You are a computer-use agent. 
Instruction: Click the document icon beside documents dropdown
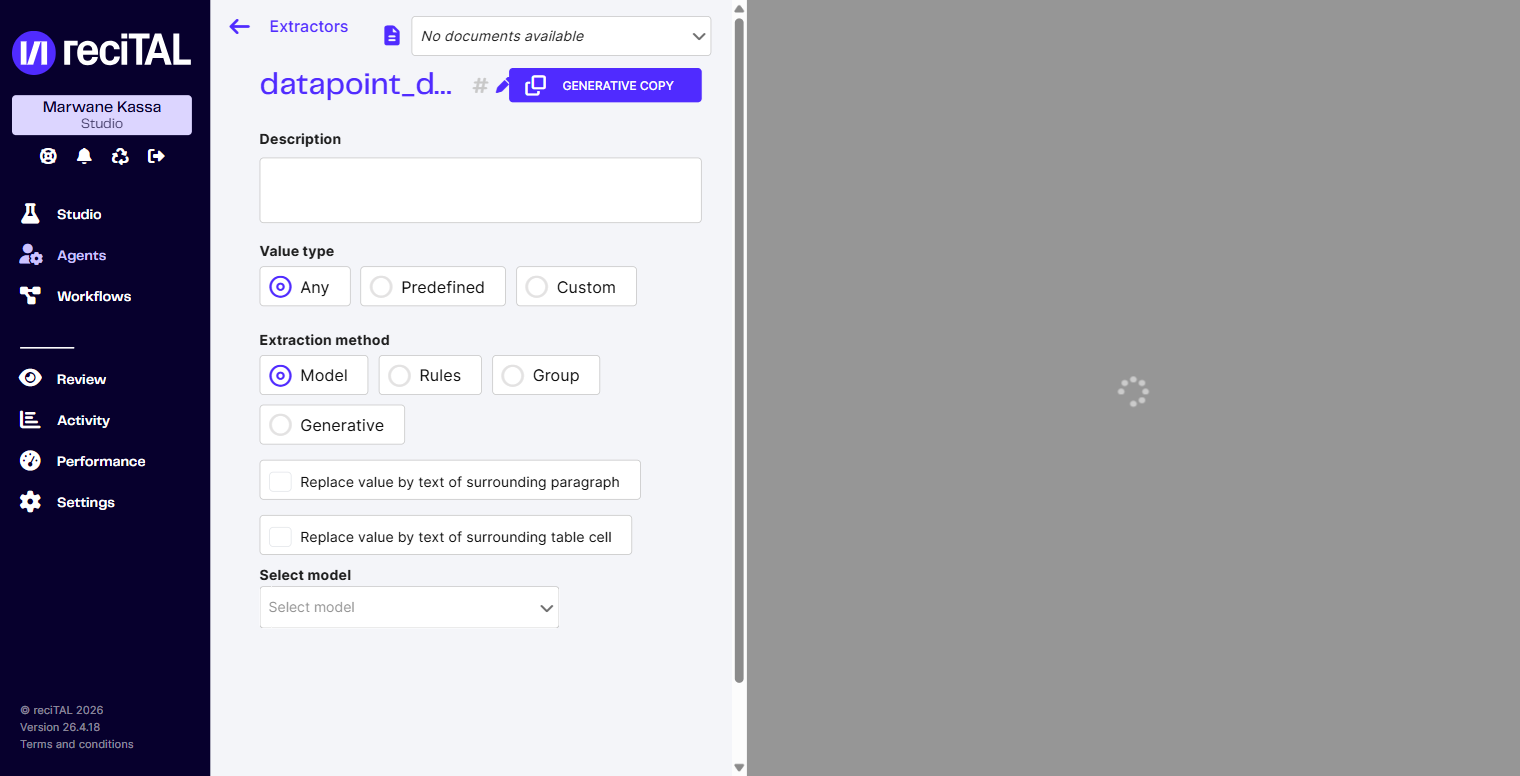(392, 36)
